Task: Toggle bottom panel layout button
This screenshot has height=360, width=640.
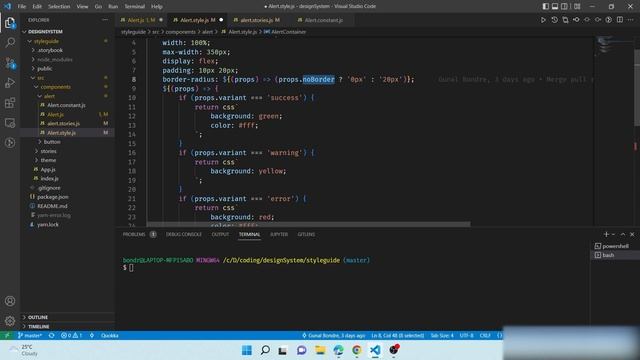Action: (x=555, y=7)
